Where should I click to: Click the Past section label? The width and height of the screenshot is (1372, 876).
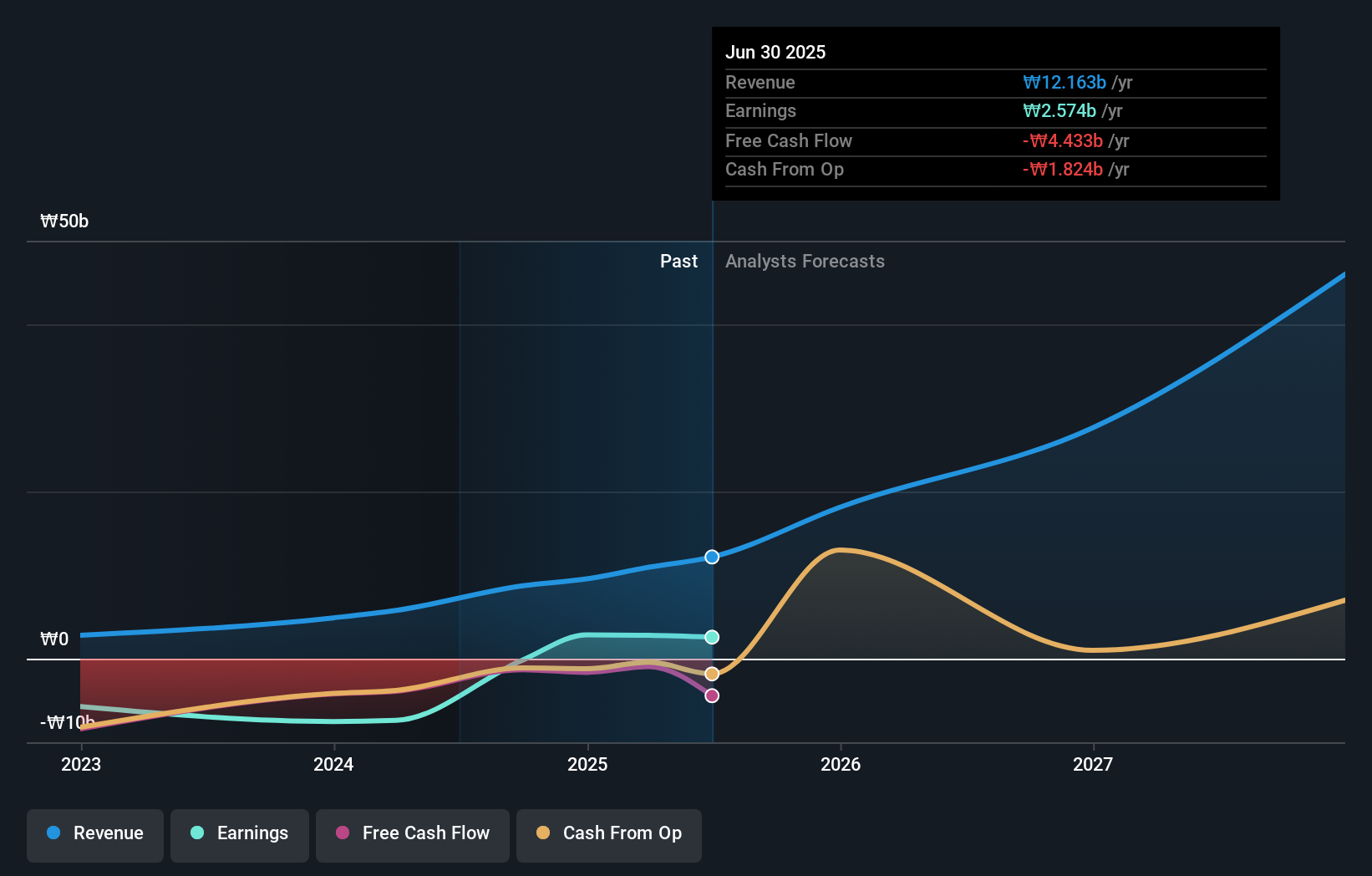click(678, 261)
